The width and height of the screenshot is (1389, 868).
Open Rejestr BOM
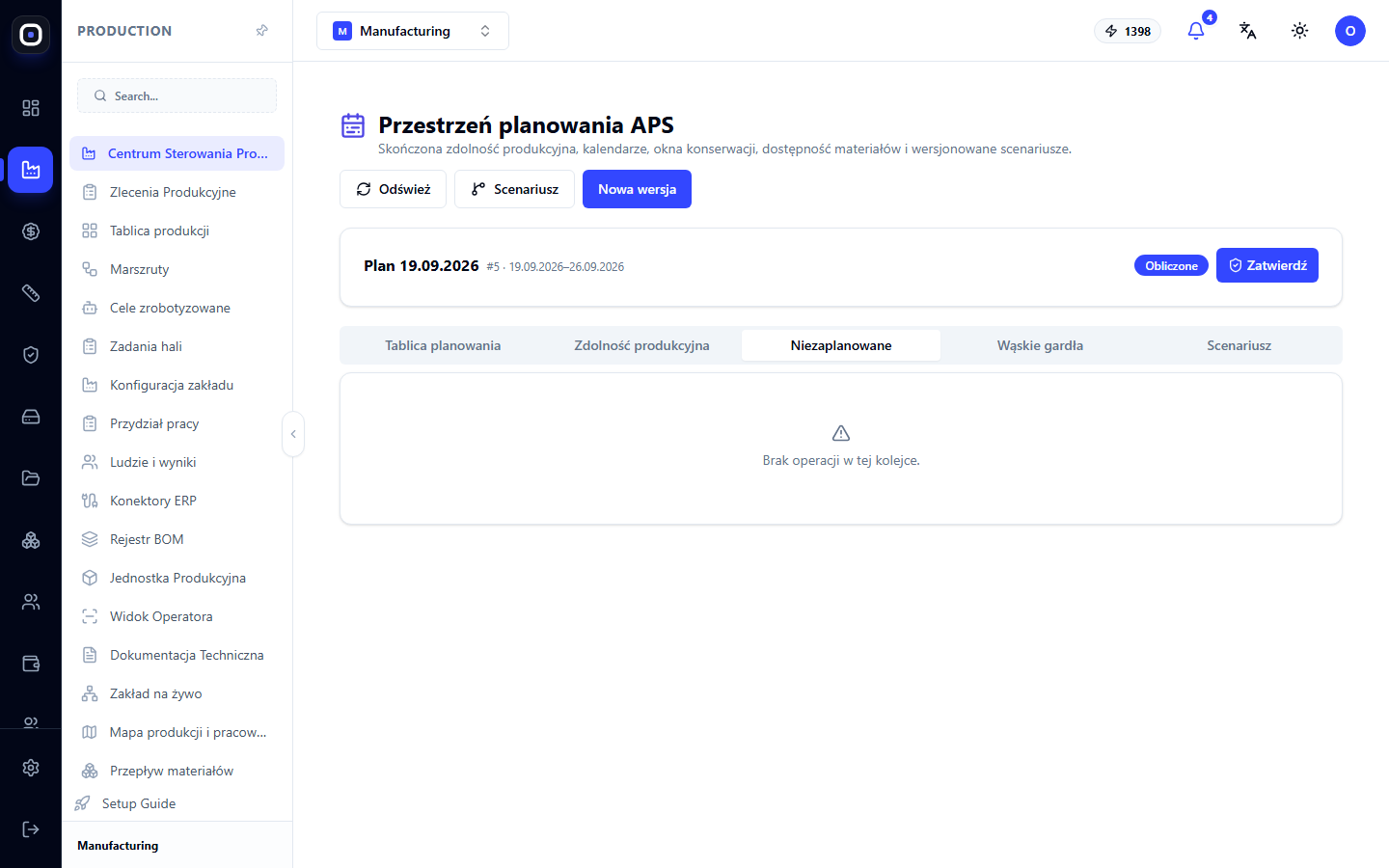(177, 539)
